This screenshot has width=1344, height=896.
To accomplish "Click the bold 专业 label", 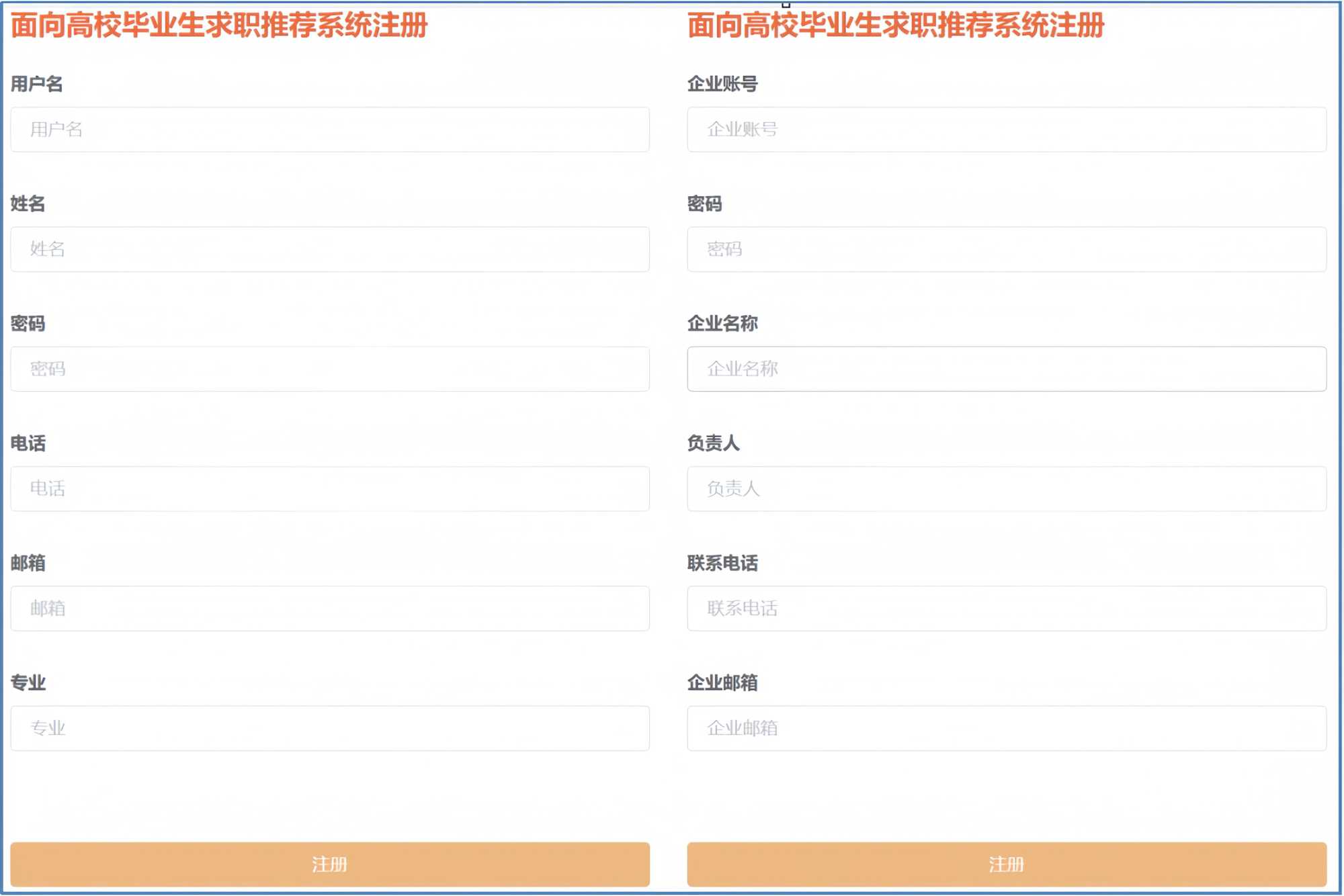I will coord(28,682).
